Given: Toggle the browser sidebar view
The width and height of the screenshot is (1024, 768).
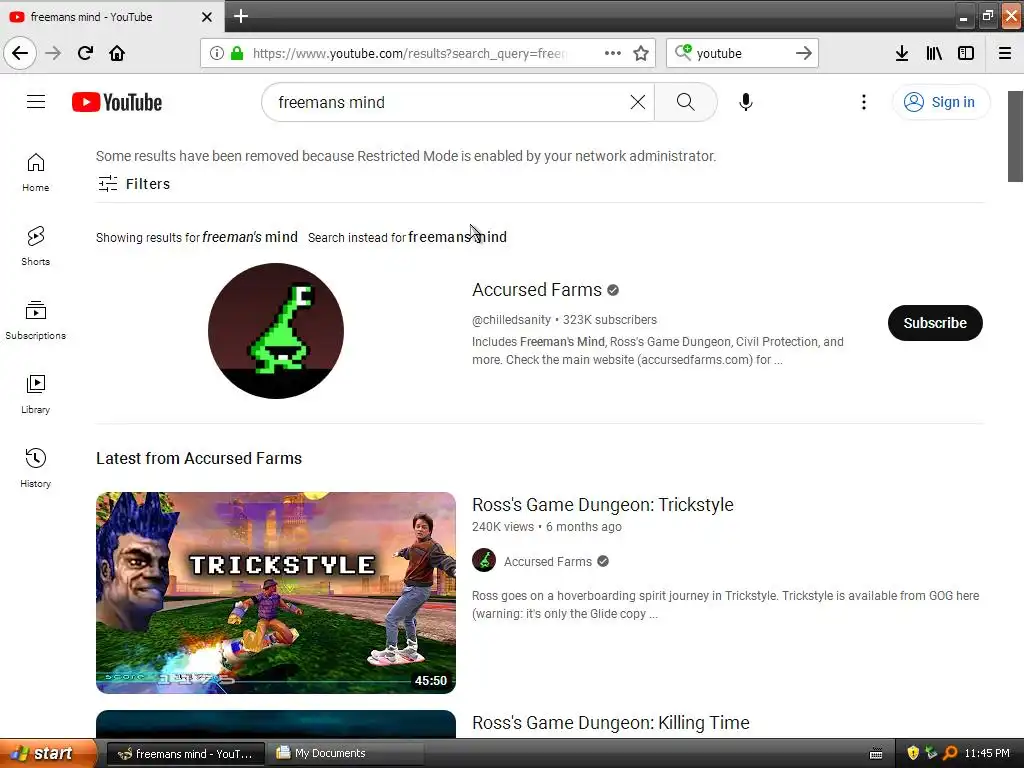Looking at the screenshot, I should point(966,53).
